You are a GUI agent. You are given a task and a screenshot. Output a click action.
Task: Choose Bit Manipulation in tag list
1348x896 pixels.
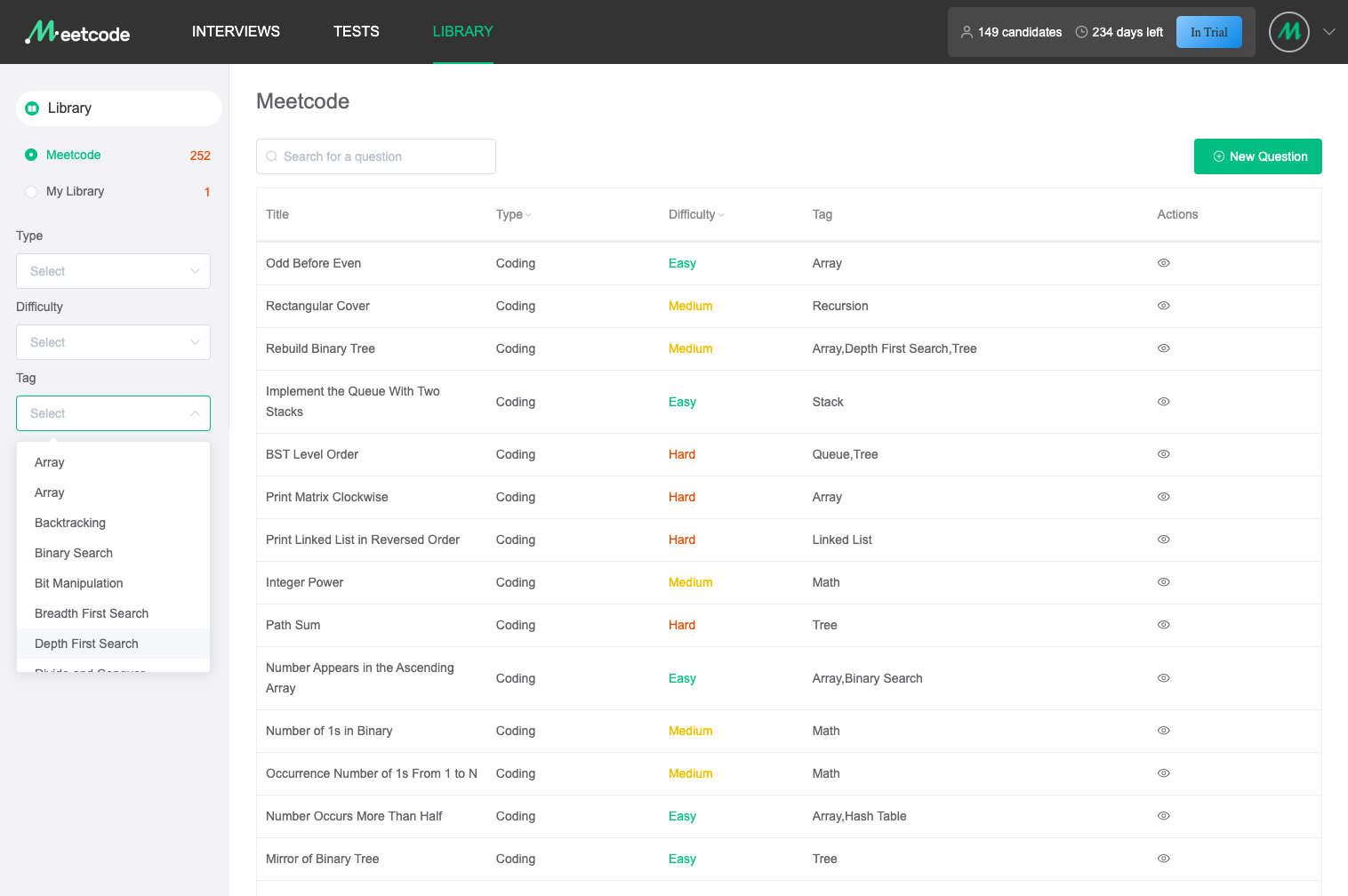click(113, 583)
